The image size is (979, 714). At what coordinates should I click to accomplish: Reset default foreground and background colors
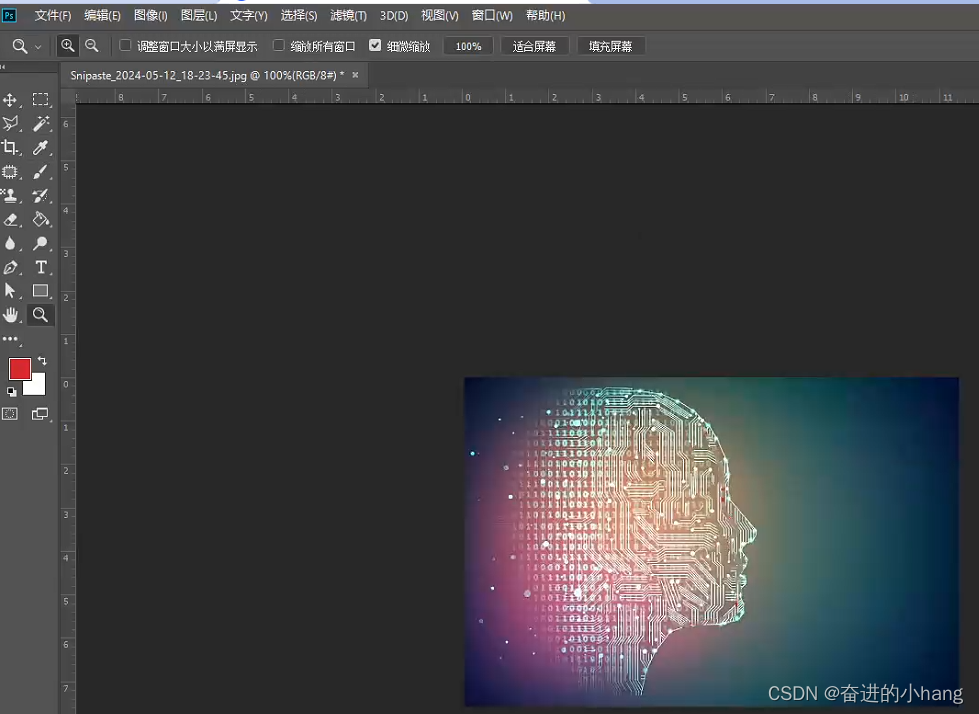tap(11, 392)
